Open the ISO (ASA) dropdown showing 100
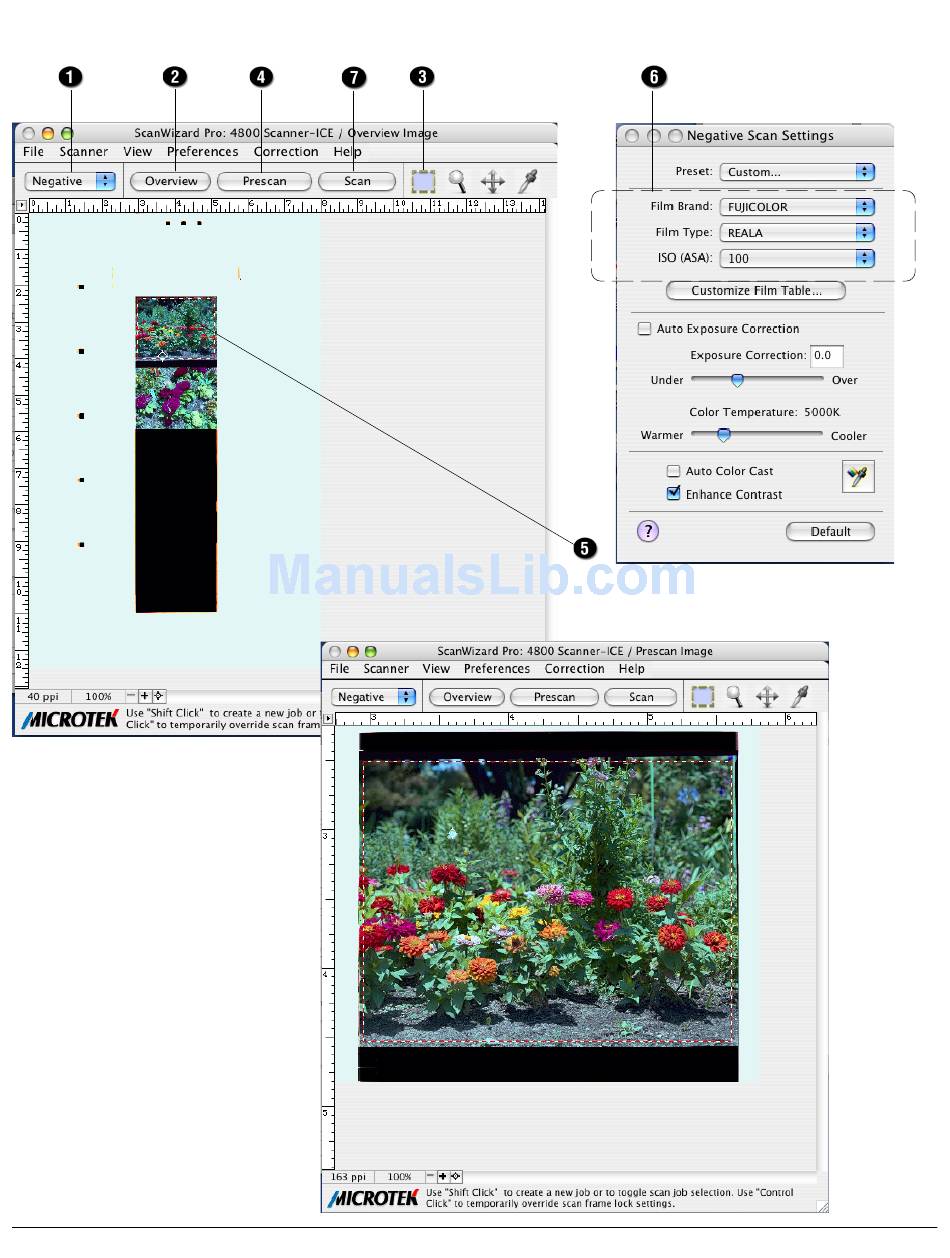This screenshot has width=950, height=1258. click(797, 258)
